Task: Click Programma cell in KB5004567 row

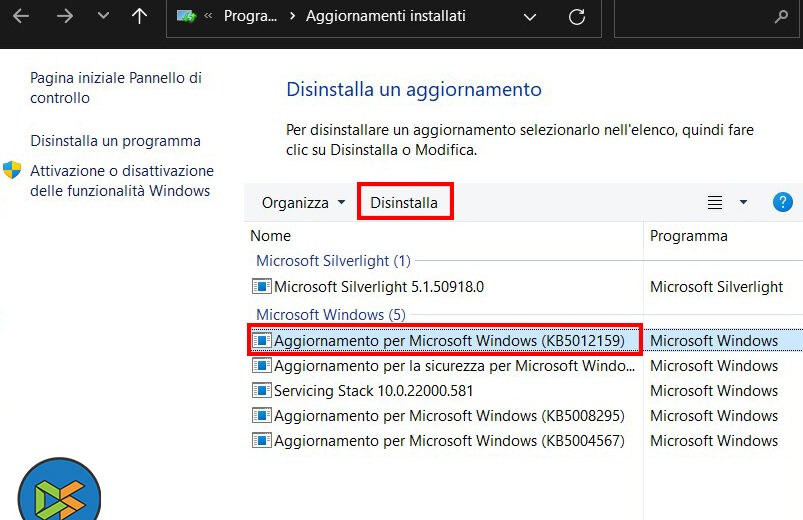Action: 714,441
